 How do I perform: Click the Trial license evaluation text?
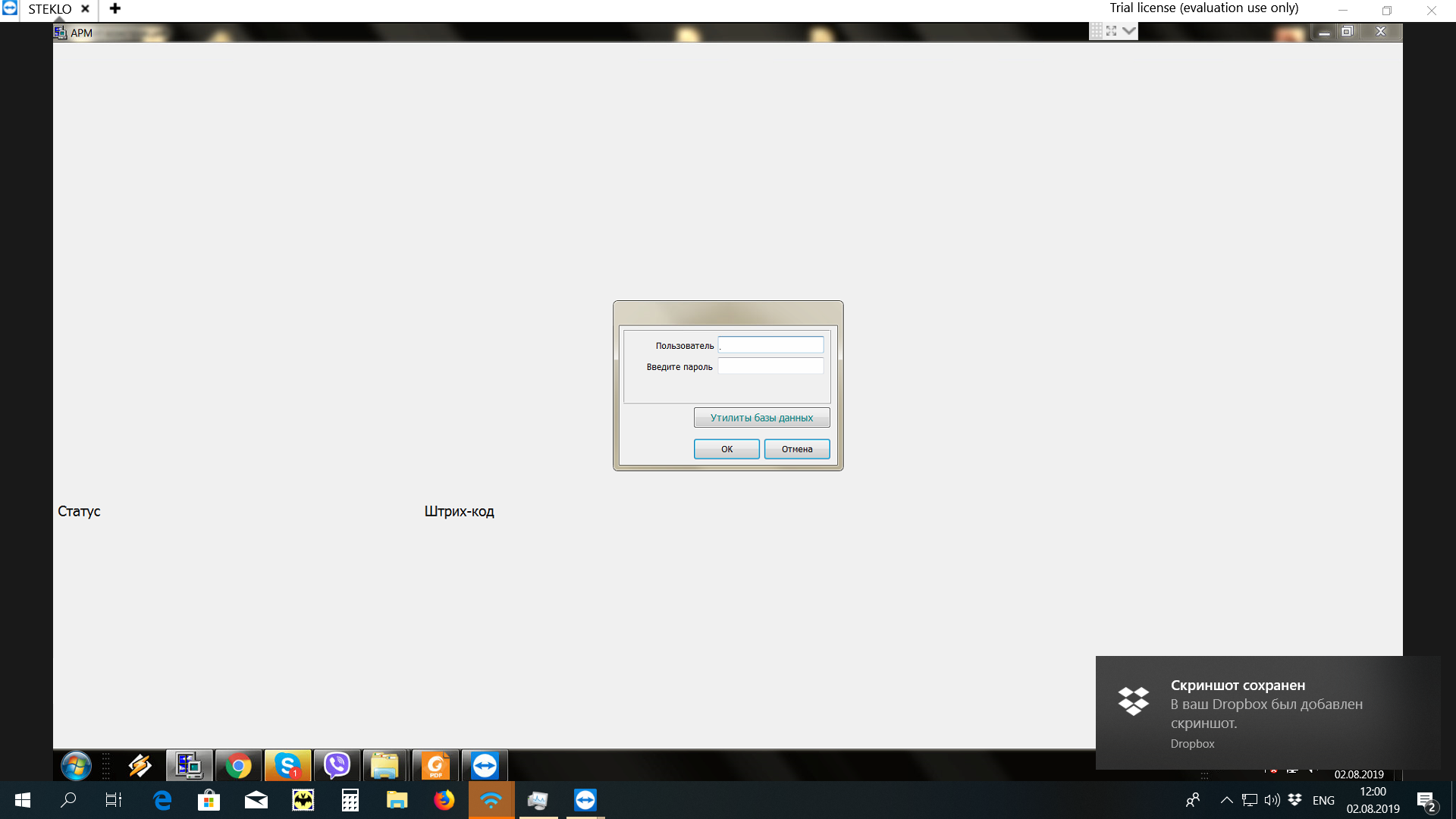pyautogui.click(x=1204, y=8)
